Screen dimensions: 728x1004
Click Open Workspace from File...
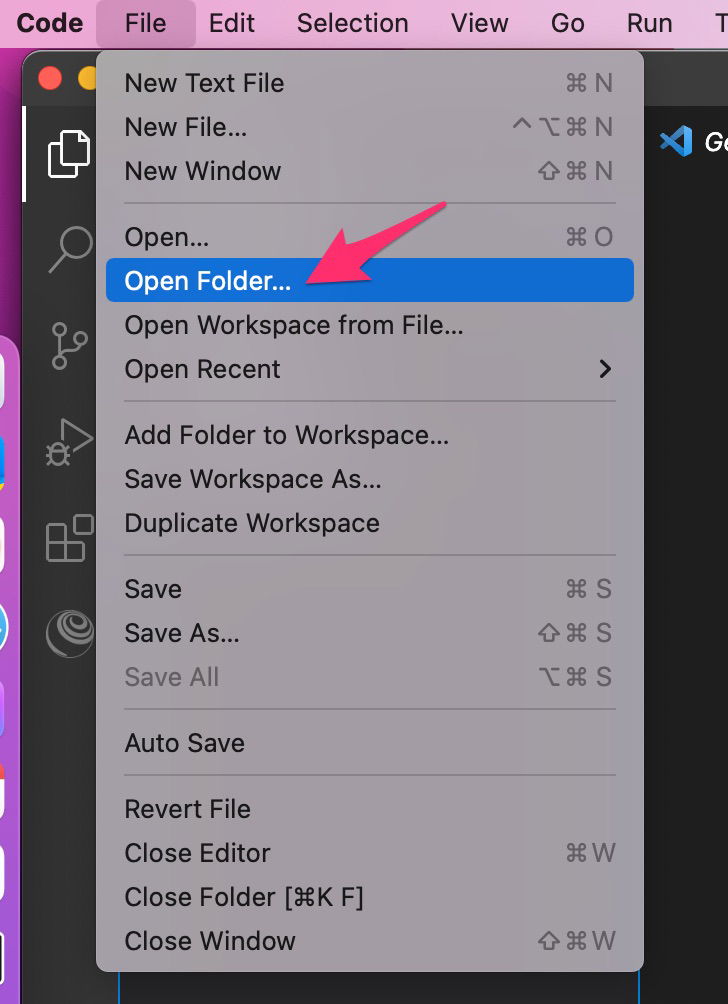click(x=369, y=325)
